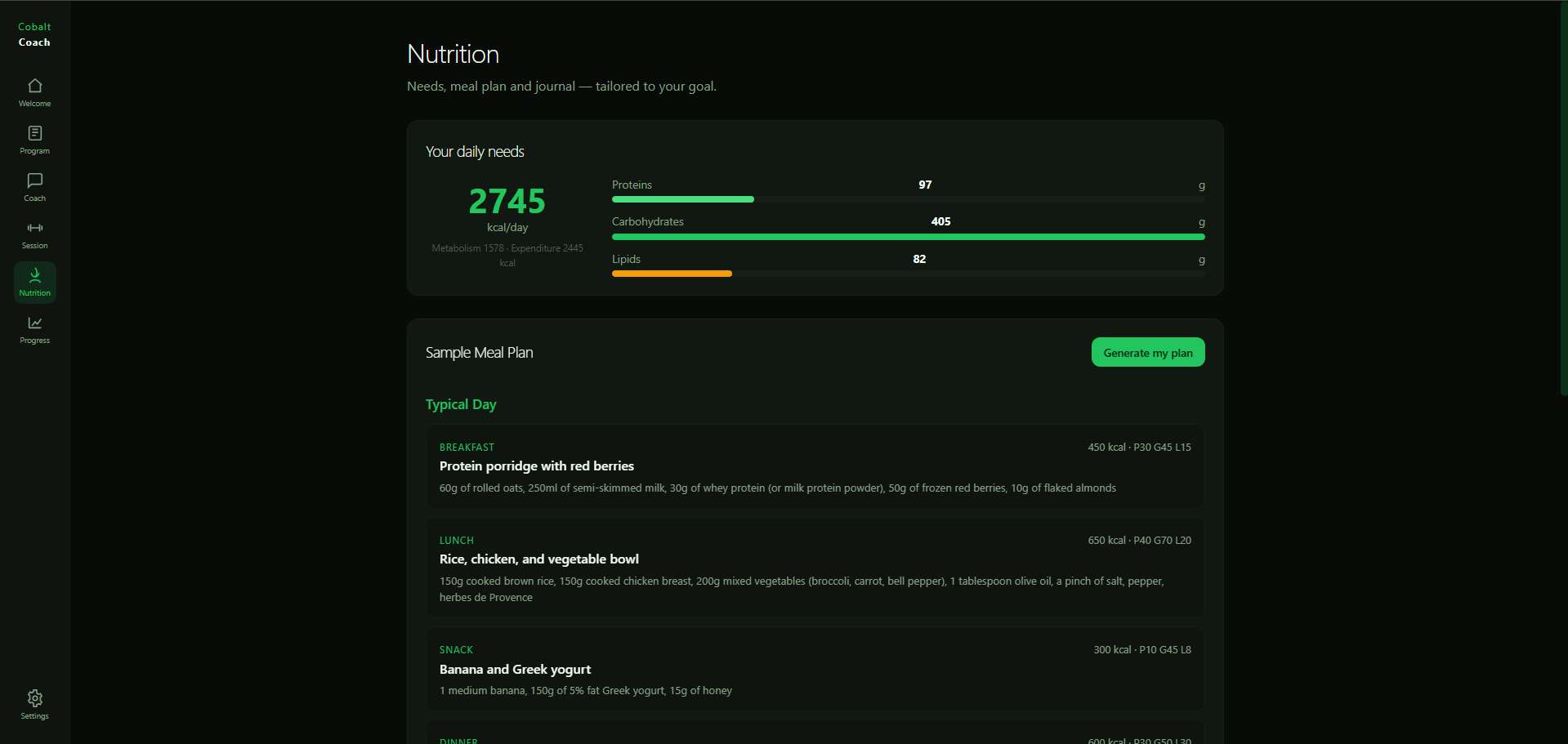Click the Sample Meal Plan title

(479, 353)
